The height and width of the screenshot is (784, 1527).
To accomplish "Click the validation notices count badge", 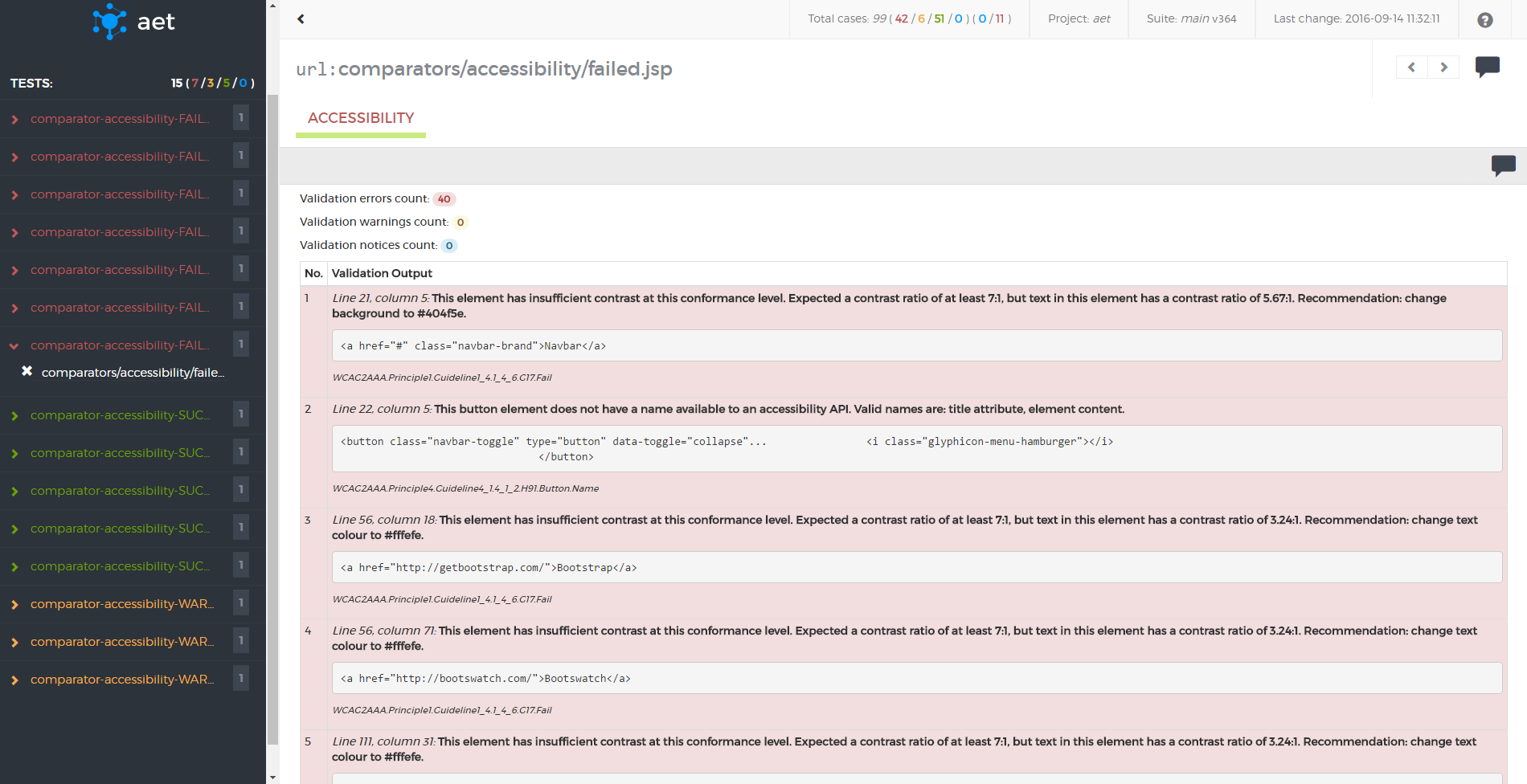I will (x=449, y=246).
